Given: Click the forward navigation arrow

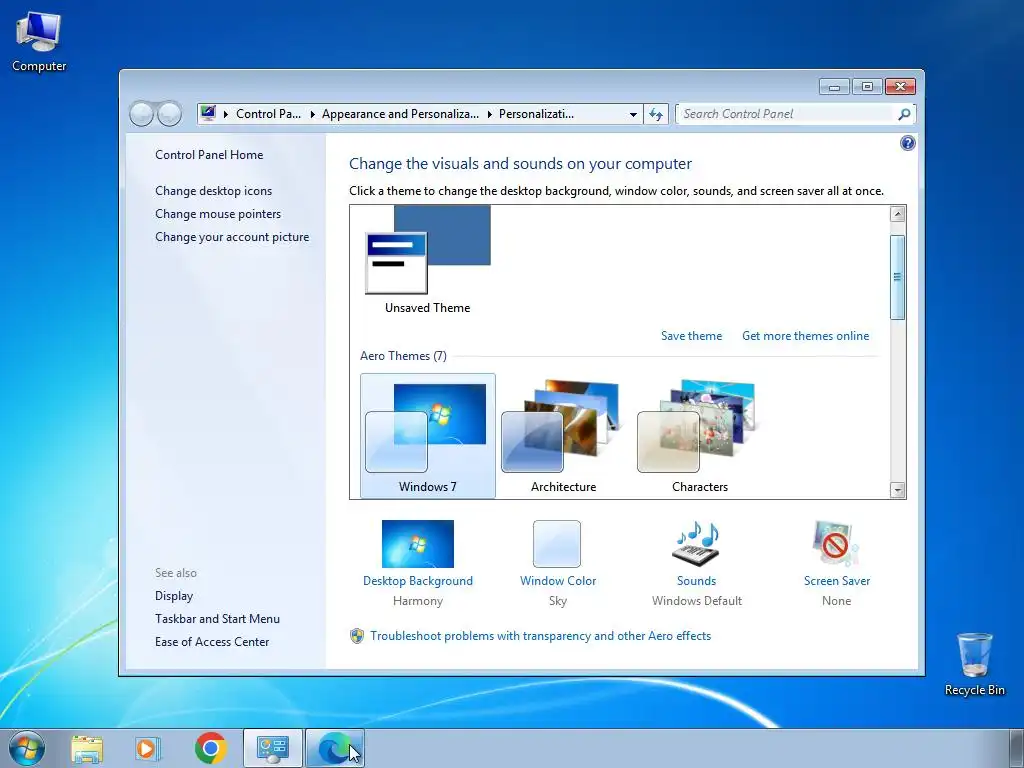Looking at the screenshot, I should [x=169, y=114].
